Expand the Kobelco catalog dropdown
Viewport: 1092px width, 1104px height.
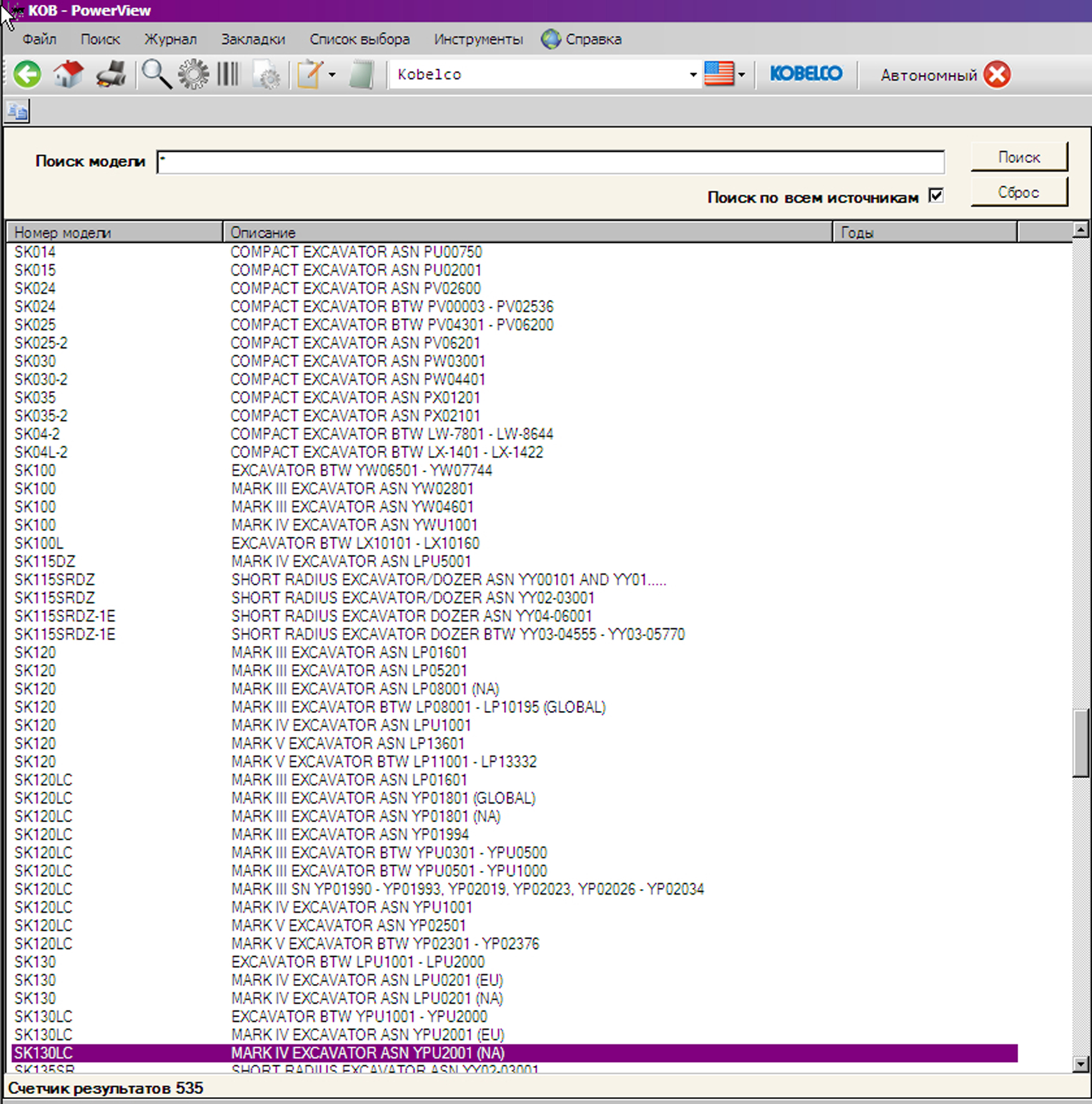pos(693,75)
